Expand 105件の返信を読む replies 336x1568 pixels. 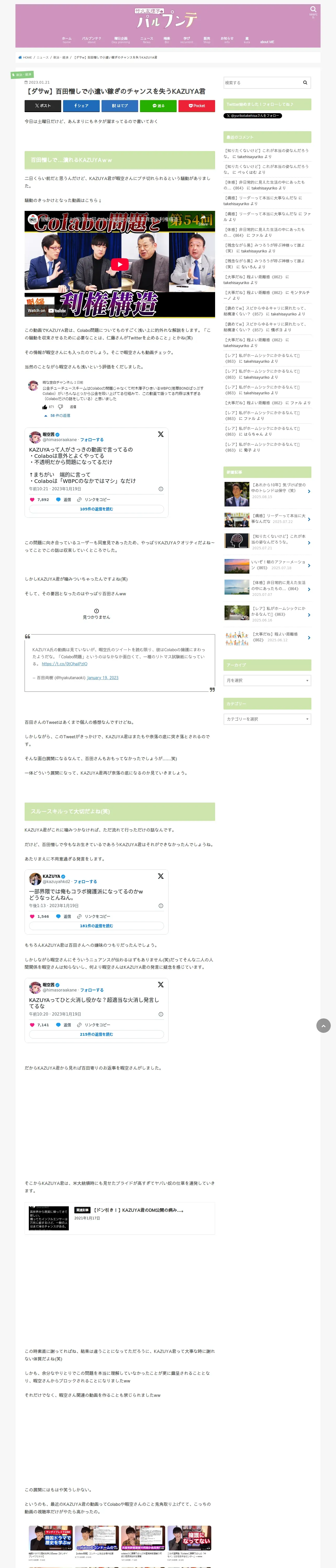[x=96, y=509]
